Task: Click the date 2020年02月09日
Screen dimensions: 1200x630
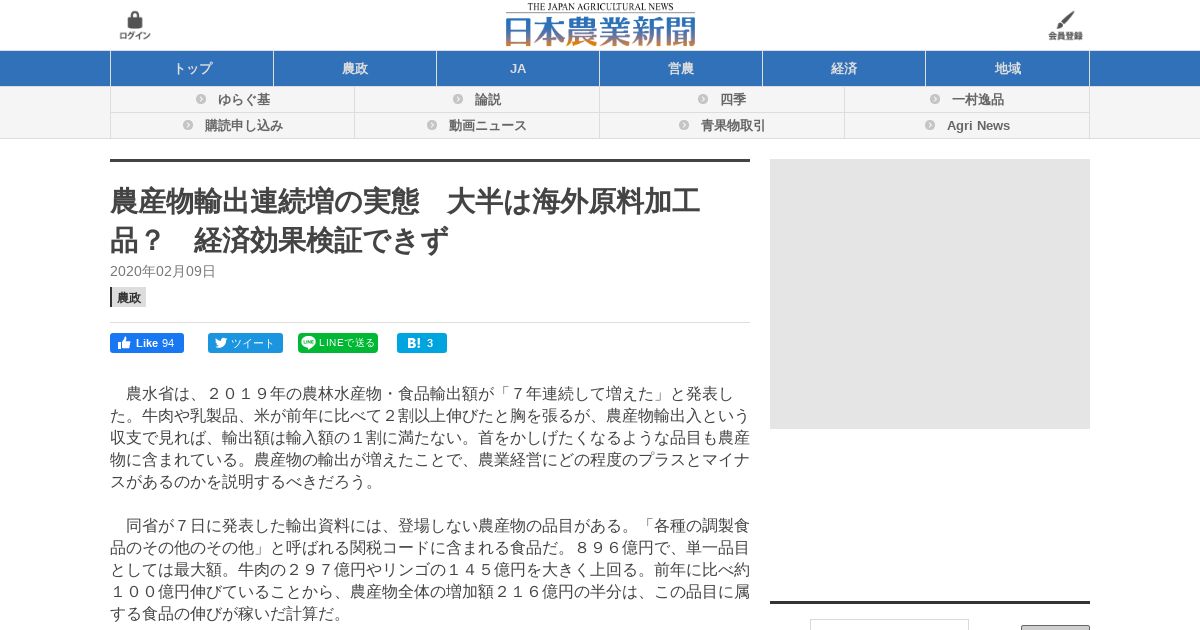Action: (x=163, y=271)
